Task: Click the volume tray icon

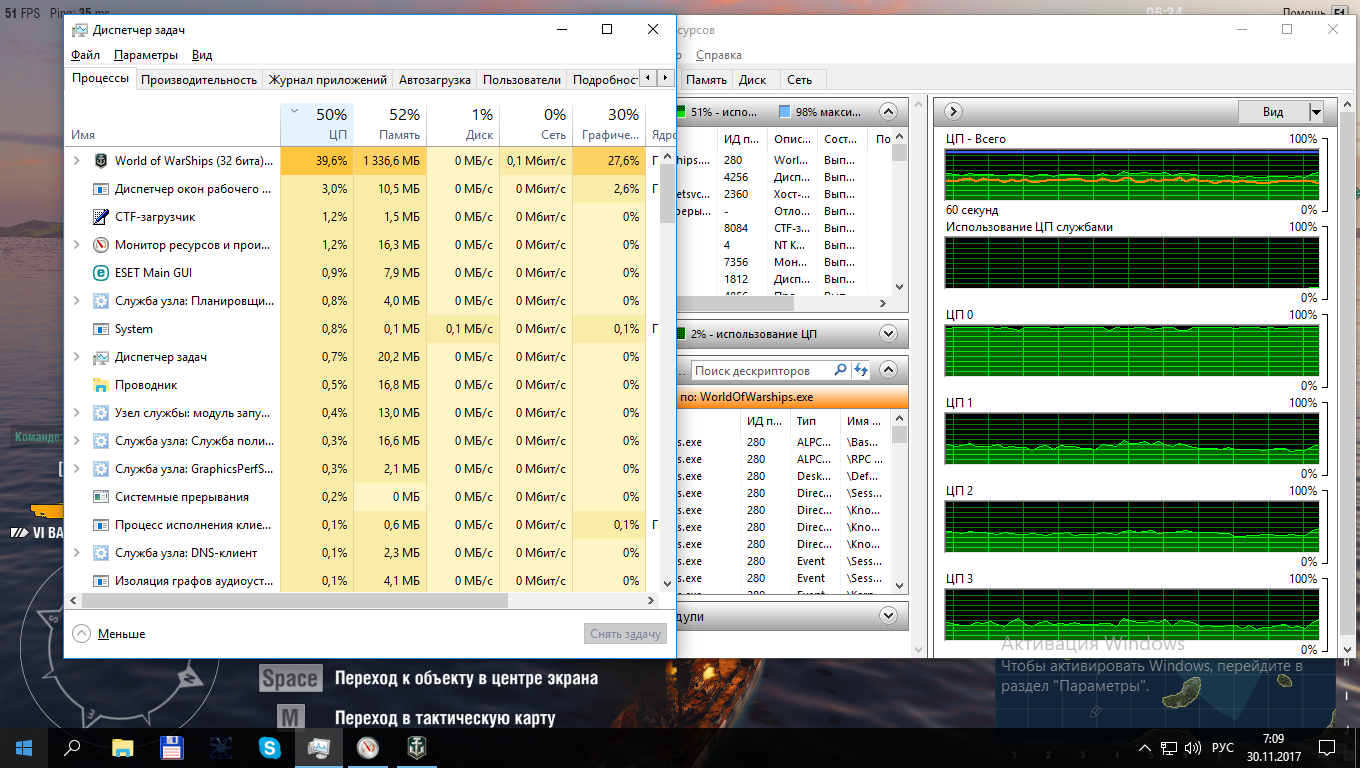Action: [1192, 748]
